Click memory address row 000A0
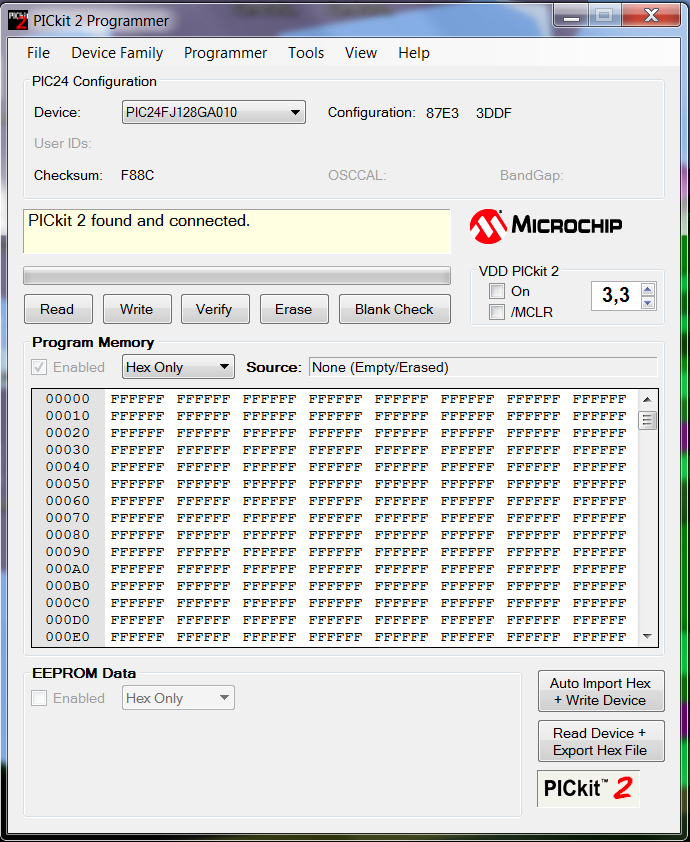Image resolution: width=690 pixels, height=842 pixels. (68, 569)
